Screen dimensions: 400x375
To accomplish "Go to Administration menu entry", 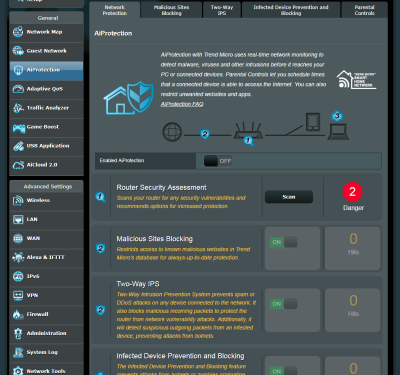I will click(x=46, y=333).
